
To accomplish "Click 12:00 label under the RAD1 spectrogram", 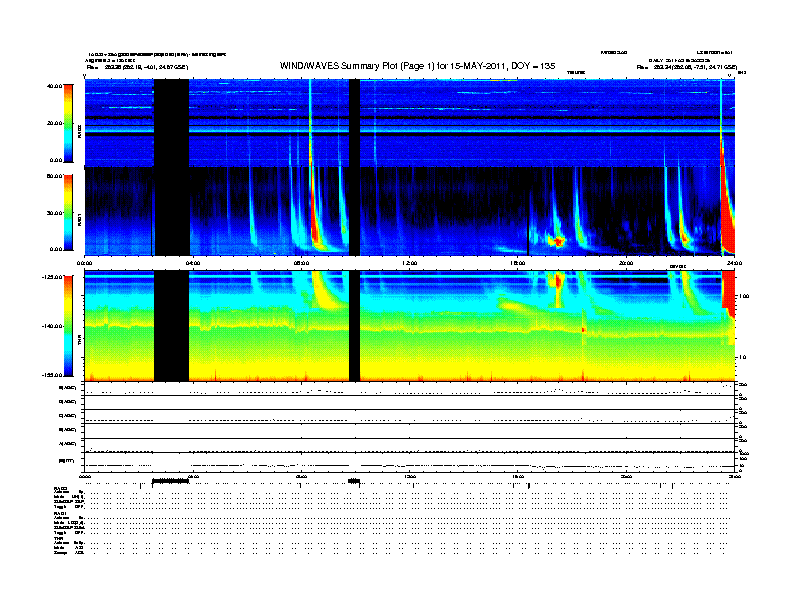I will pos(409,263).
